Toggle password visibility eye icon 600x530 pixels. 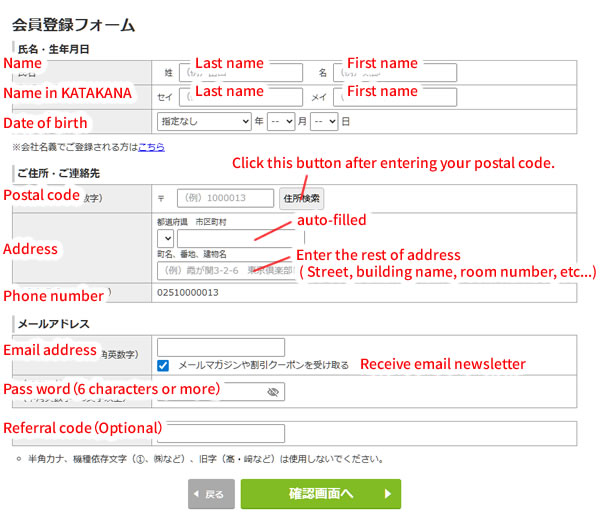click(x=273, y=392)
